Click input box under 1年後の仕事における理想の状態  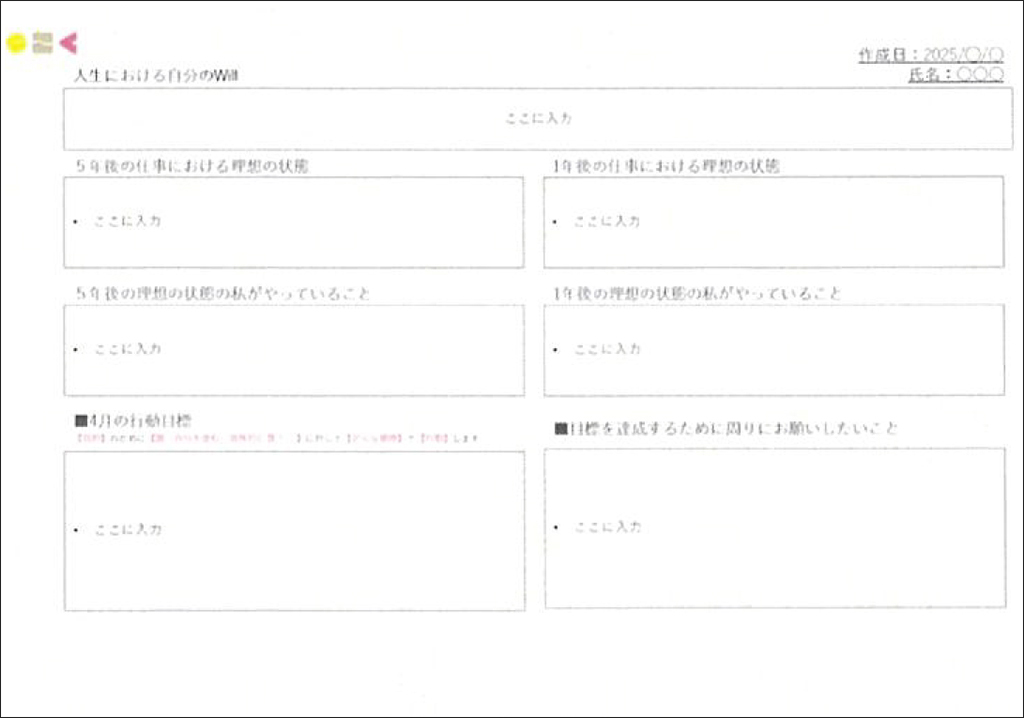[x=774, y=221]
